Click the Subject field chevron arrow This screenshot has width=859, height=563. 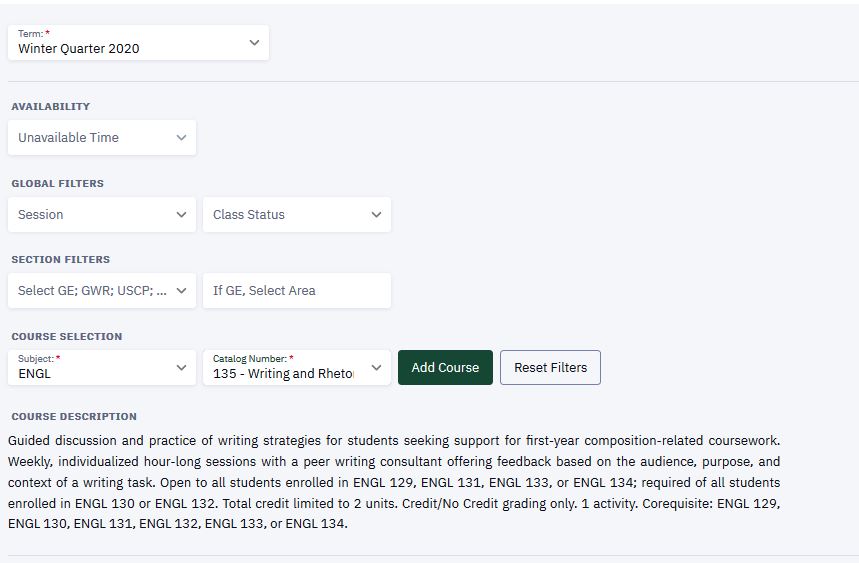[x=181, y=368]
